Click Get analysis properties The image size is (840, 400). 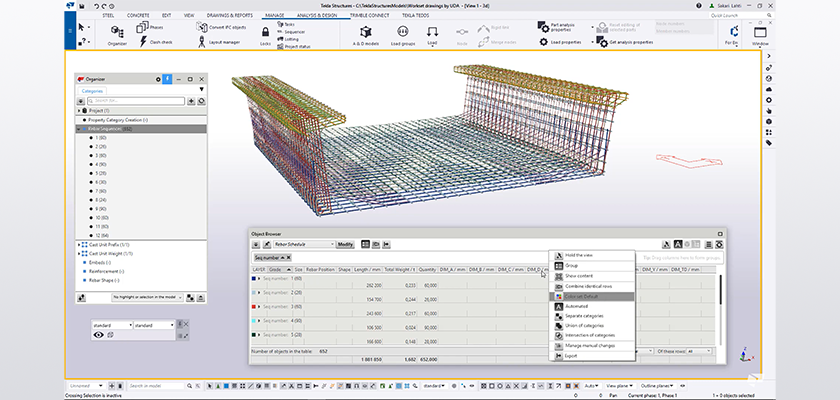pos(625,42)
